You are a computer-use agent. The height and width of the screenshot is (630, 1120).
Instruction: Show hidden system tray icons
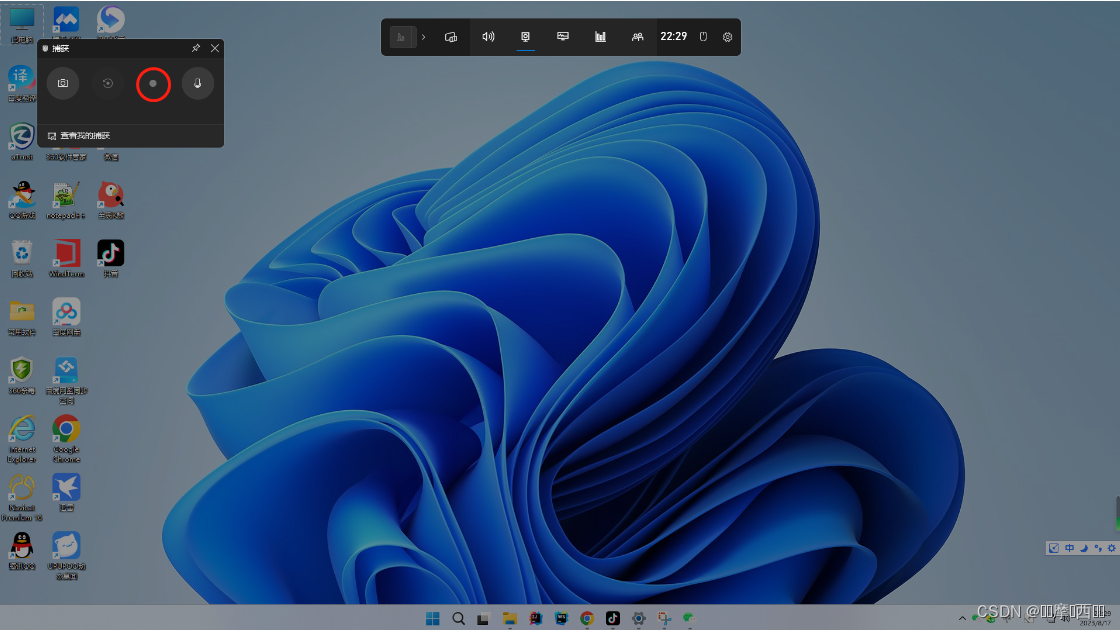[x=962, y=619]
